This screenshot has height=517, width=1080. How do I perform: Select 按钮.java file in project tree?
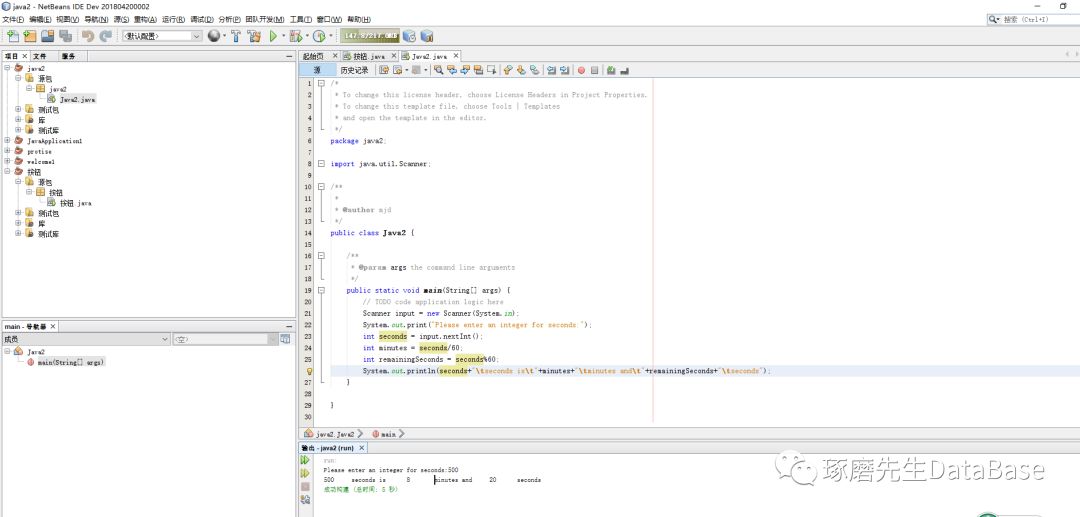point(75,203)
